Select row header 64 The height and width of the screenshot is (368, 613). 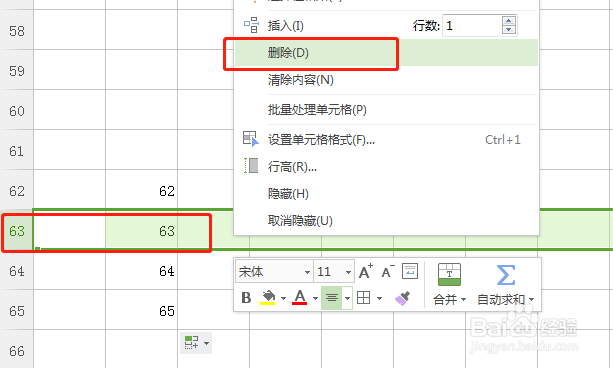(17, 271)
